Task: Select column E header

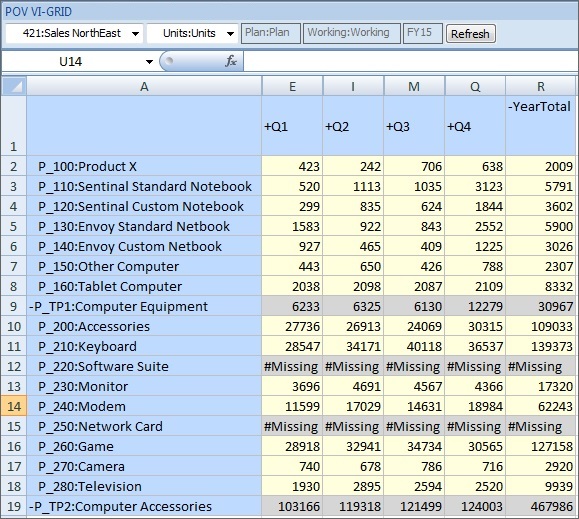Action: [x=292, y=86]
